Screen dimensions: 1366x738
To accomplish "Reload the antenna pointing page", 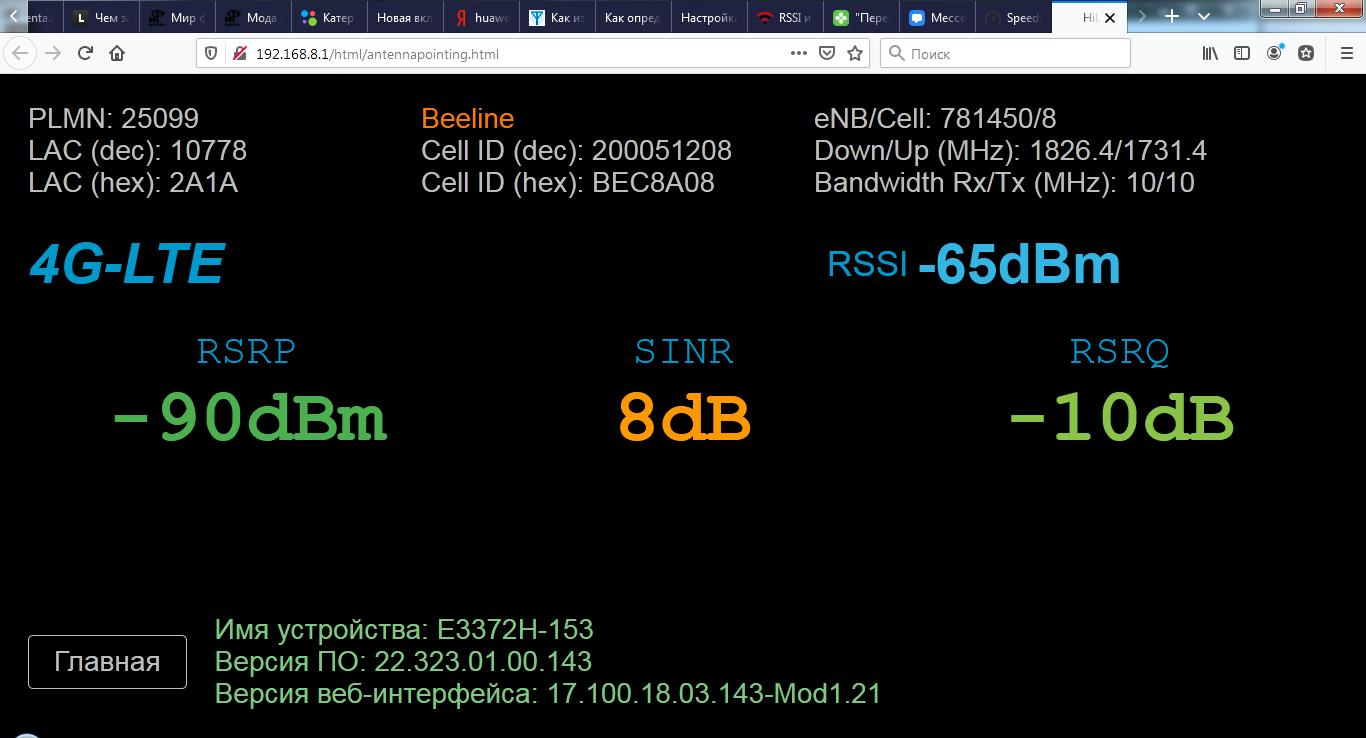I will (x=85, y=54).
